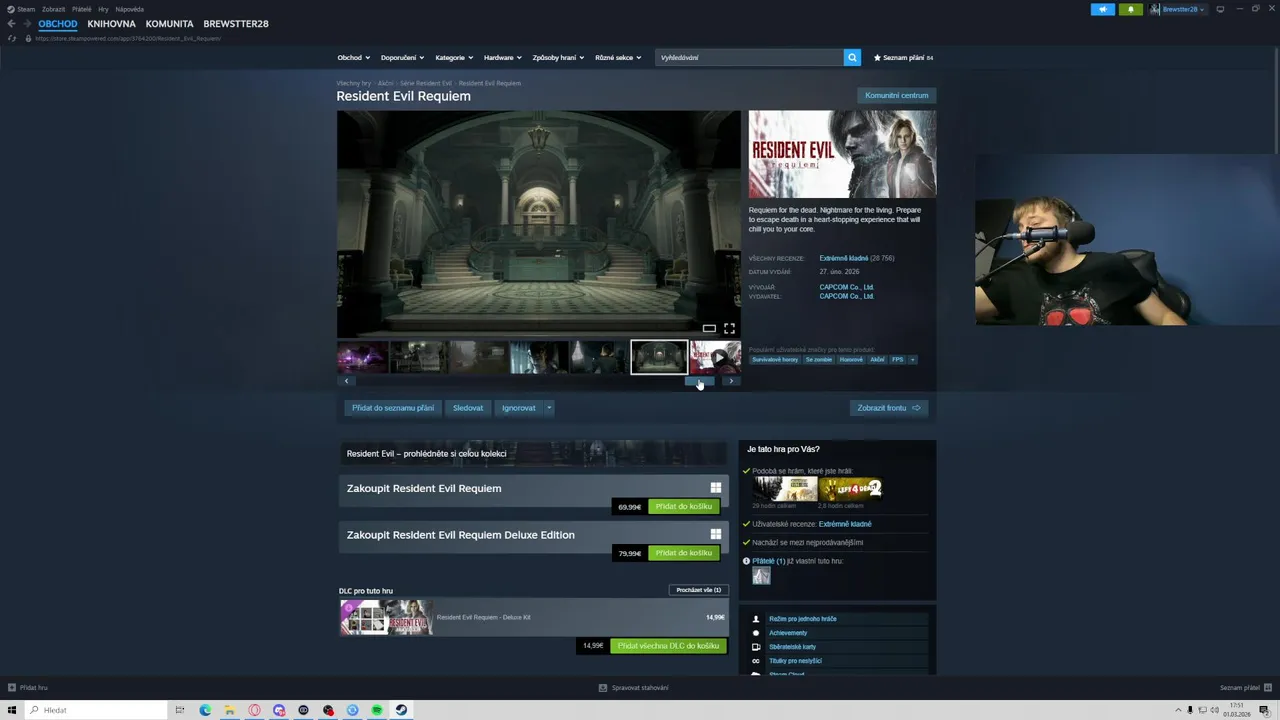Reload the page with the refresh icon

point(12,38)
